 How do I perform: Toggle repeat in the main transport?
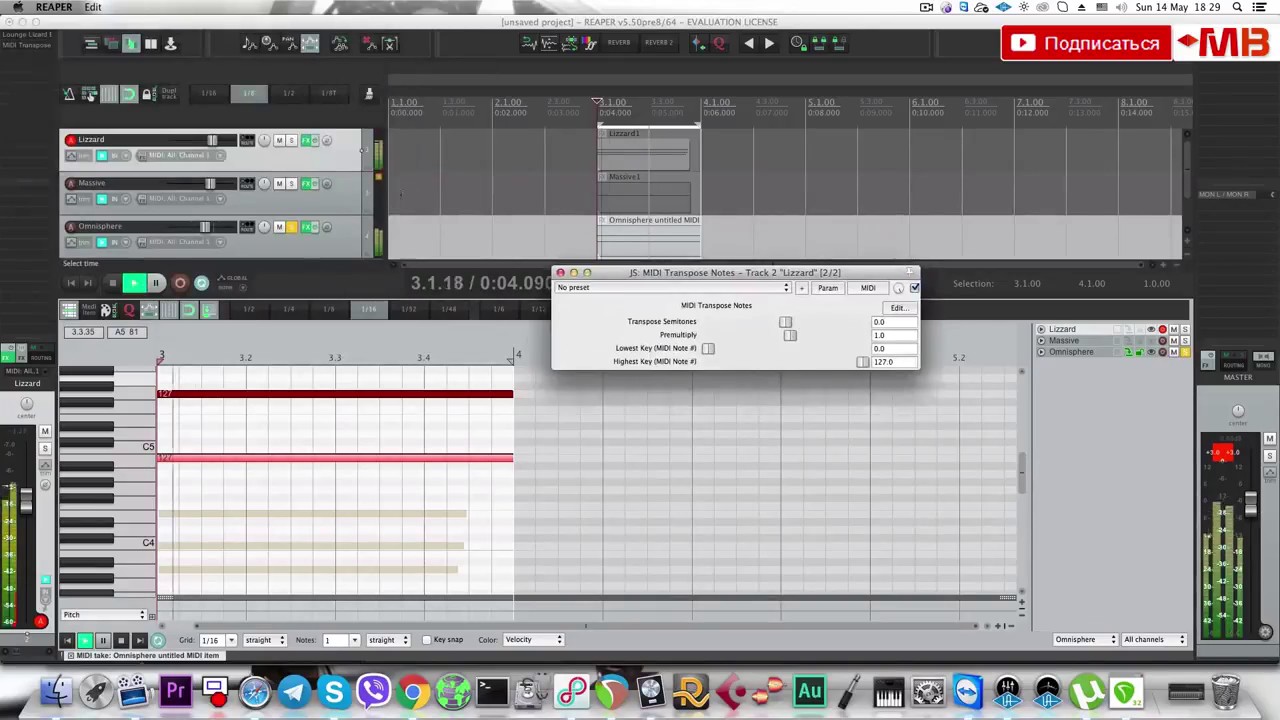(202, 283)
